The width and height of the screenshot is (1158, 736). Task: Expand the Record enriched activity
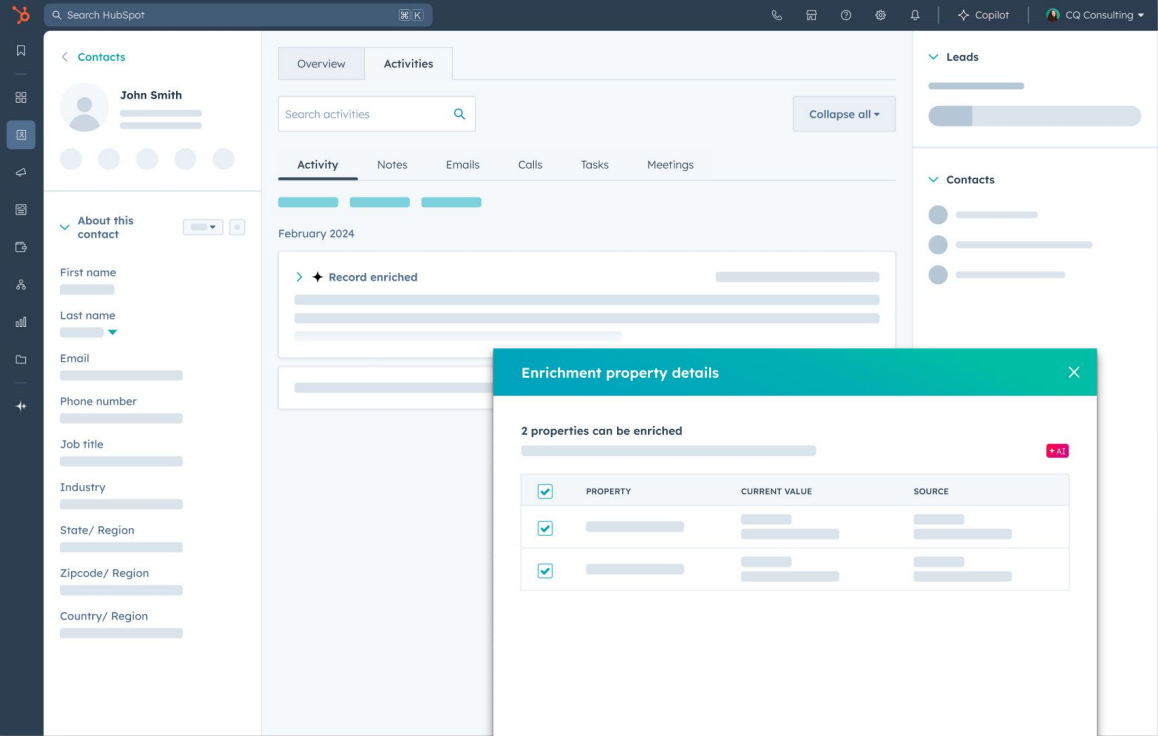pyautogui.click(x=299, y=277)
